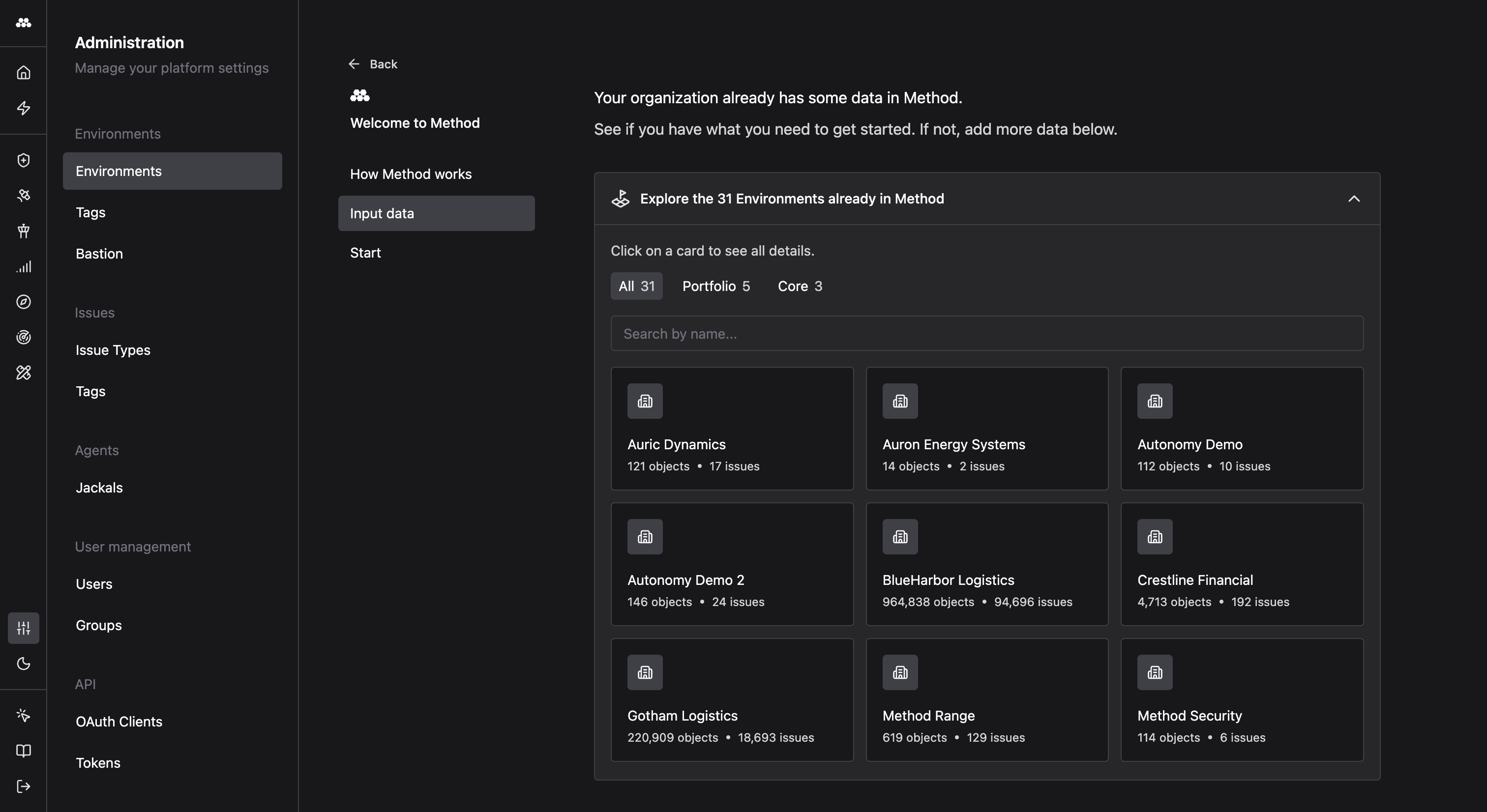
Task: Open the compass icon
Action: coord(23,302)
